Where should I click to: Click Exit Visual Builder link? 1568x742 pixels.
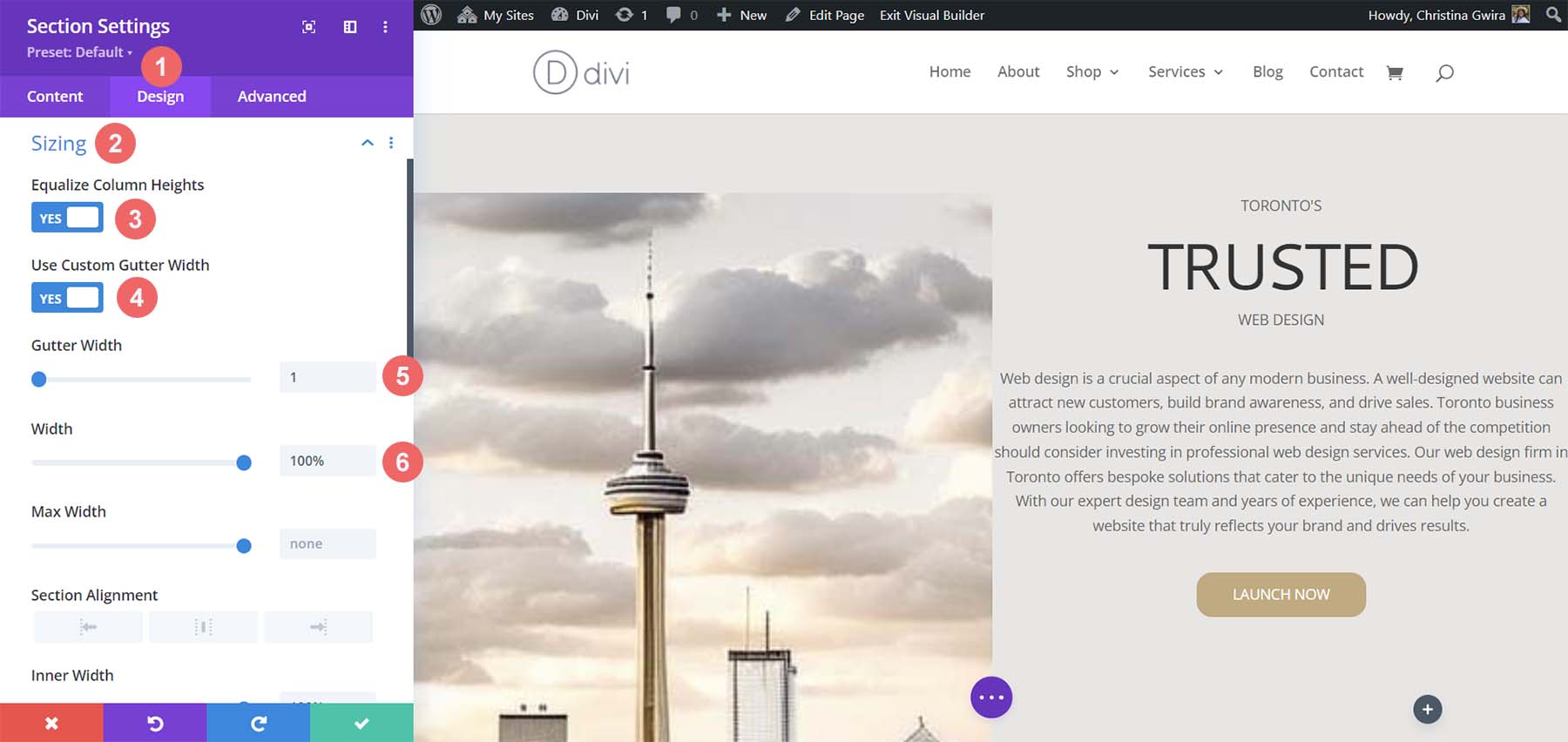point(931,15)
